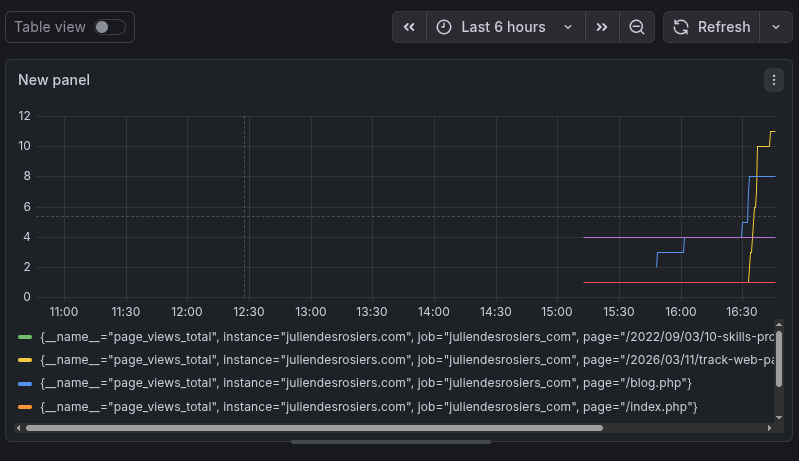
Task: Shift time range backward with double-left arrows
Action: [409, 27]
